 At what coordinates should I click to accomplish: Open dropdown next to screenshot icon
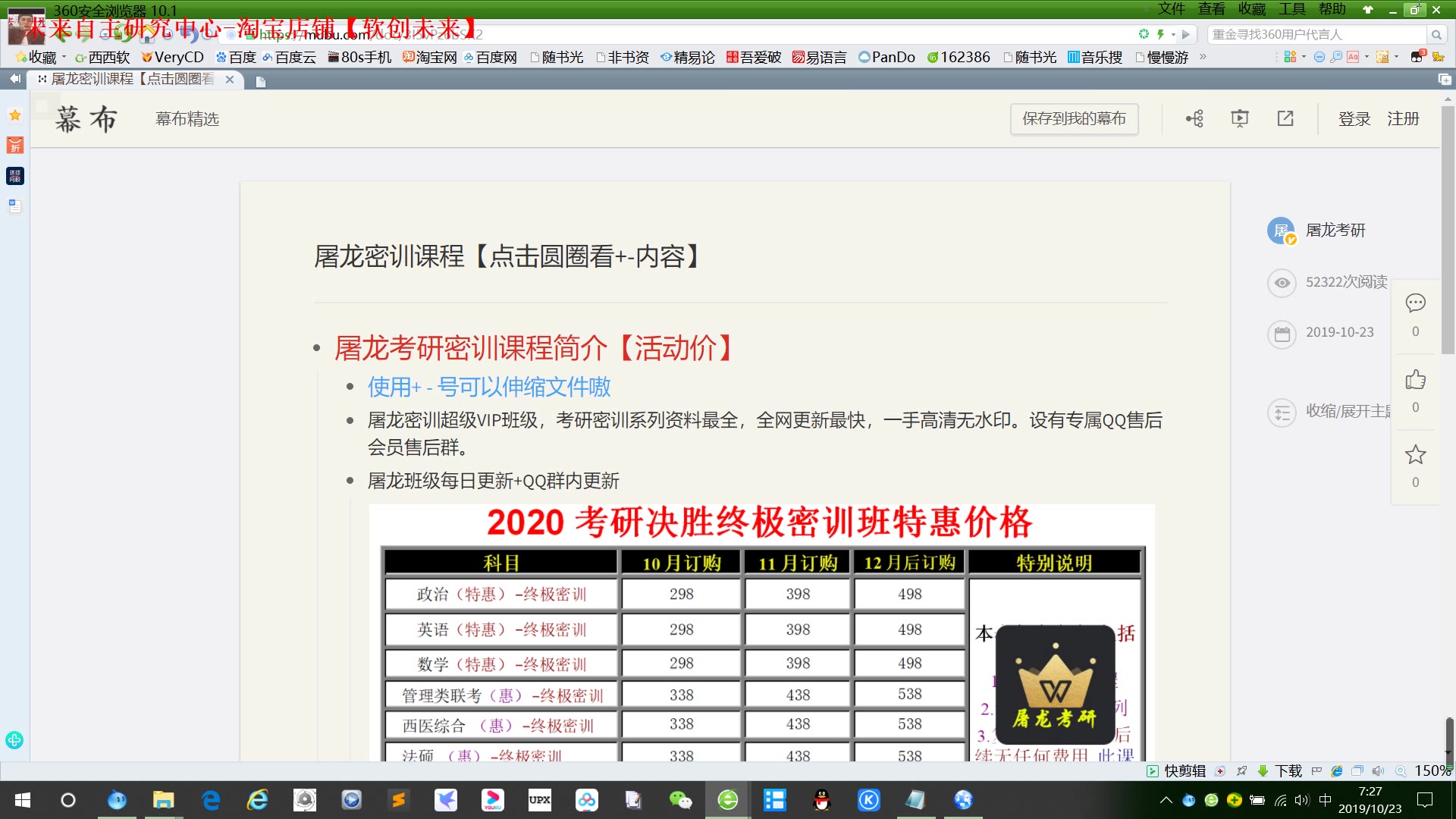click(x=1396, y=57)
